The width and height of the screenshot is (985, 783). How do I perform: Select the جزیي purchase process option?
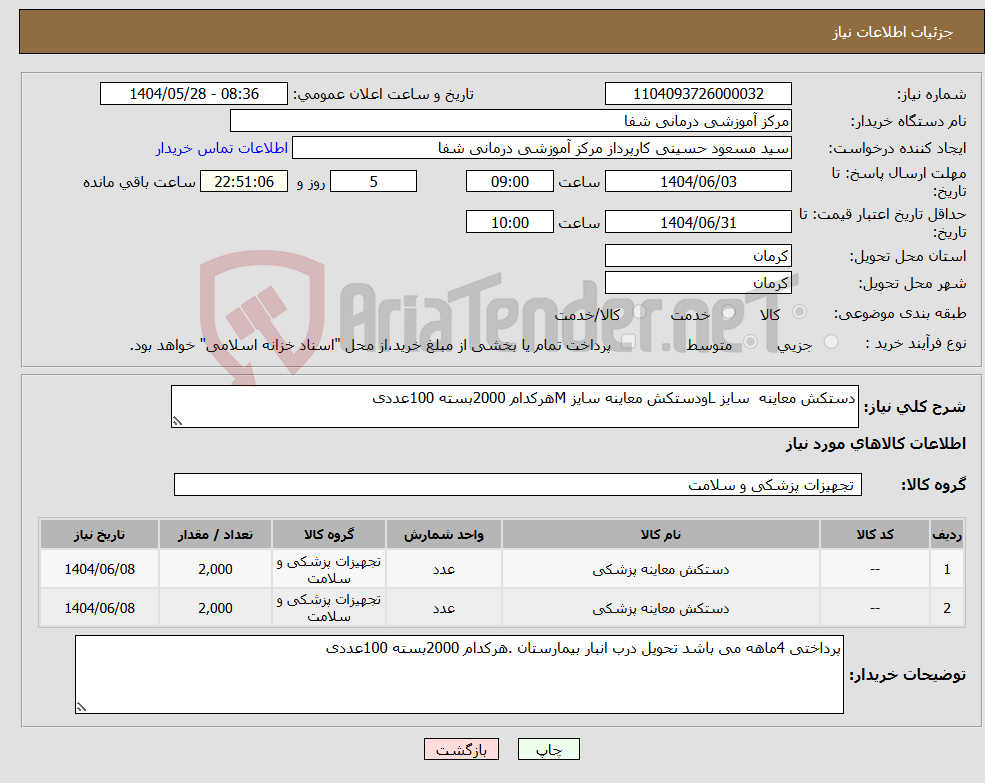(x=833, y=340)
